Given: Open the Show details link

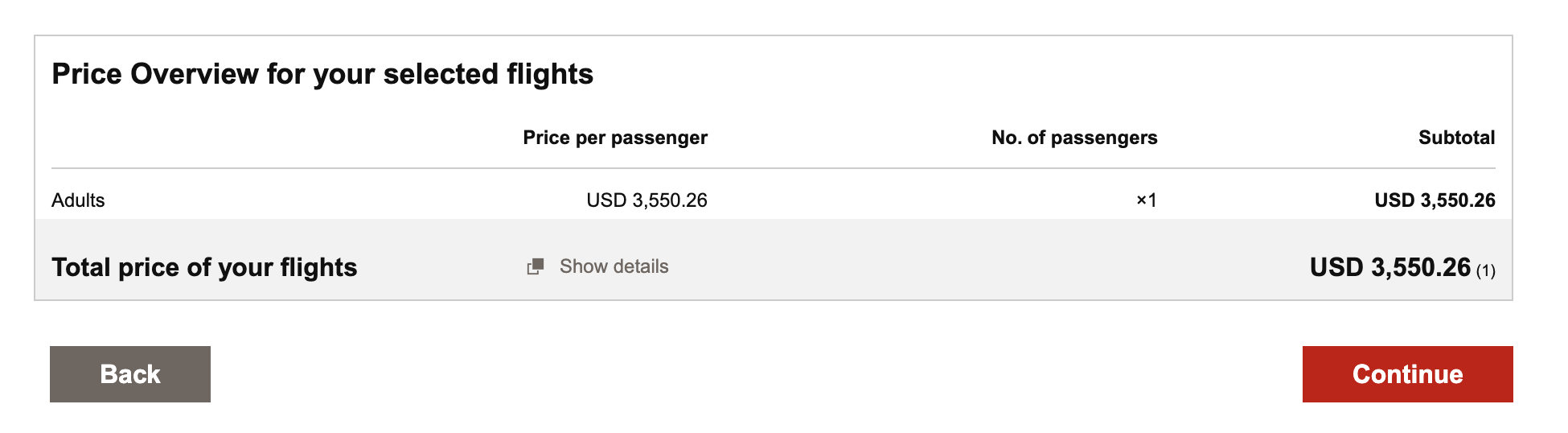Looking at the screenshot, I should [x=614, y=266].
